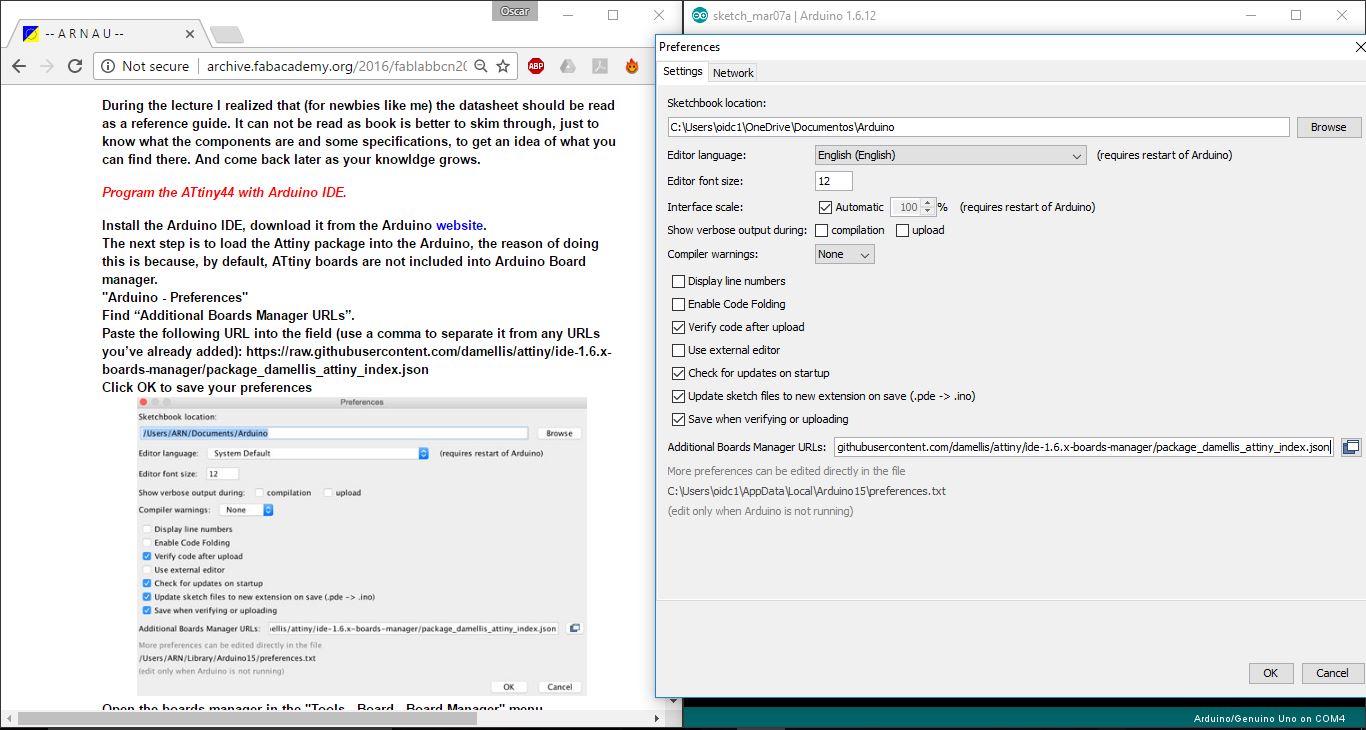The image size is (1366, 730).
Task: Open Adobe PDF extension icon
Action: pyautogui.click(x=599, y=66)
